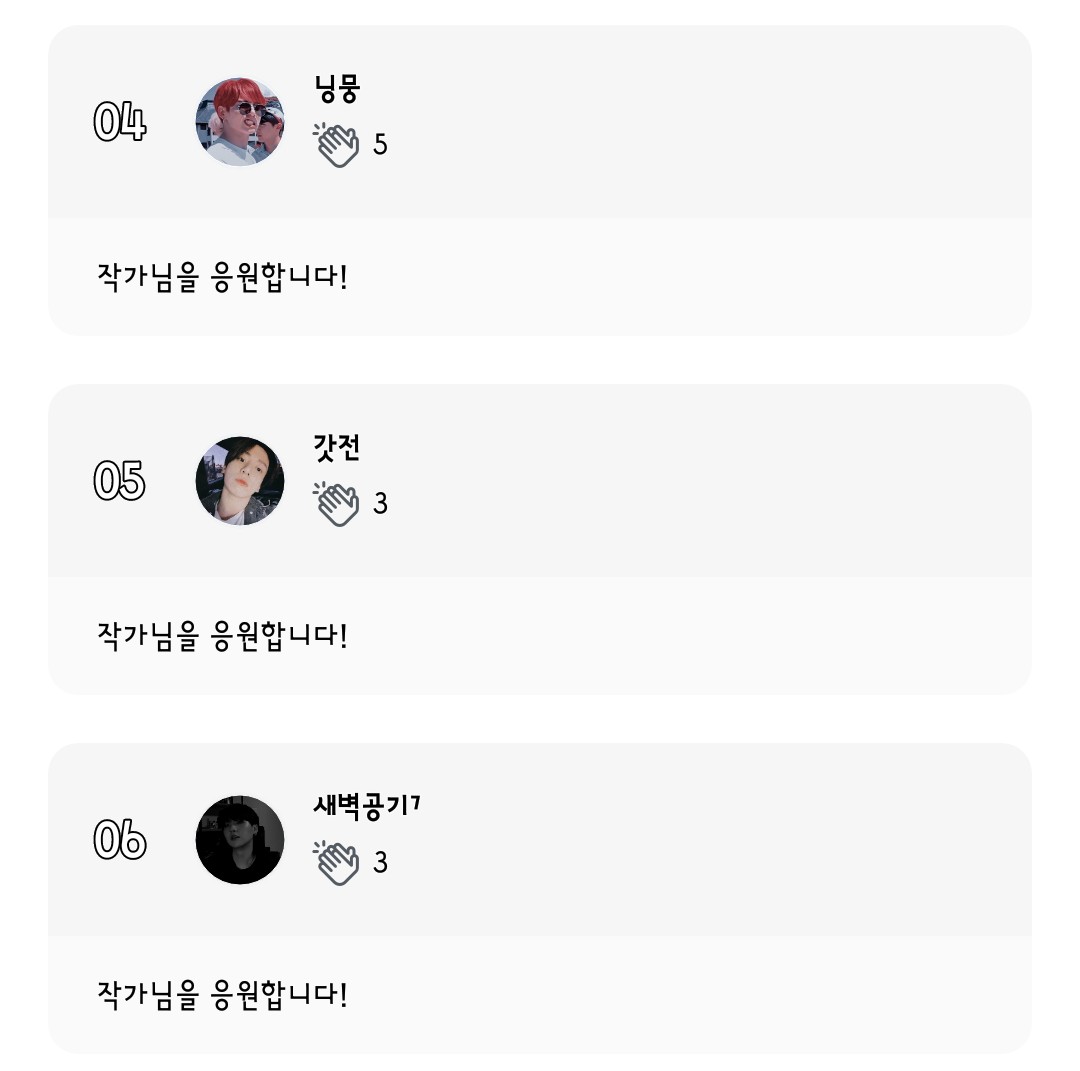
Task: Select the support message in rank 06 card
Action: coord(222,994)
